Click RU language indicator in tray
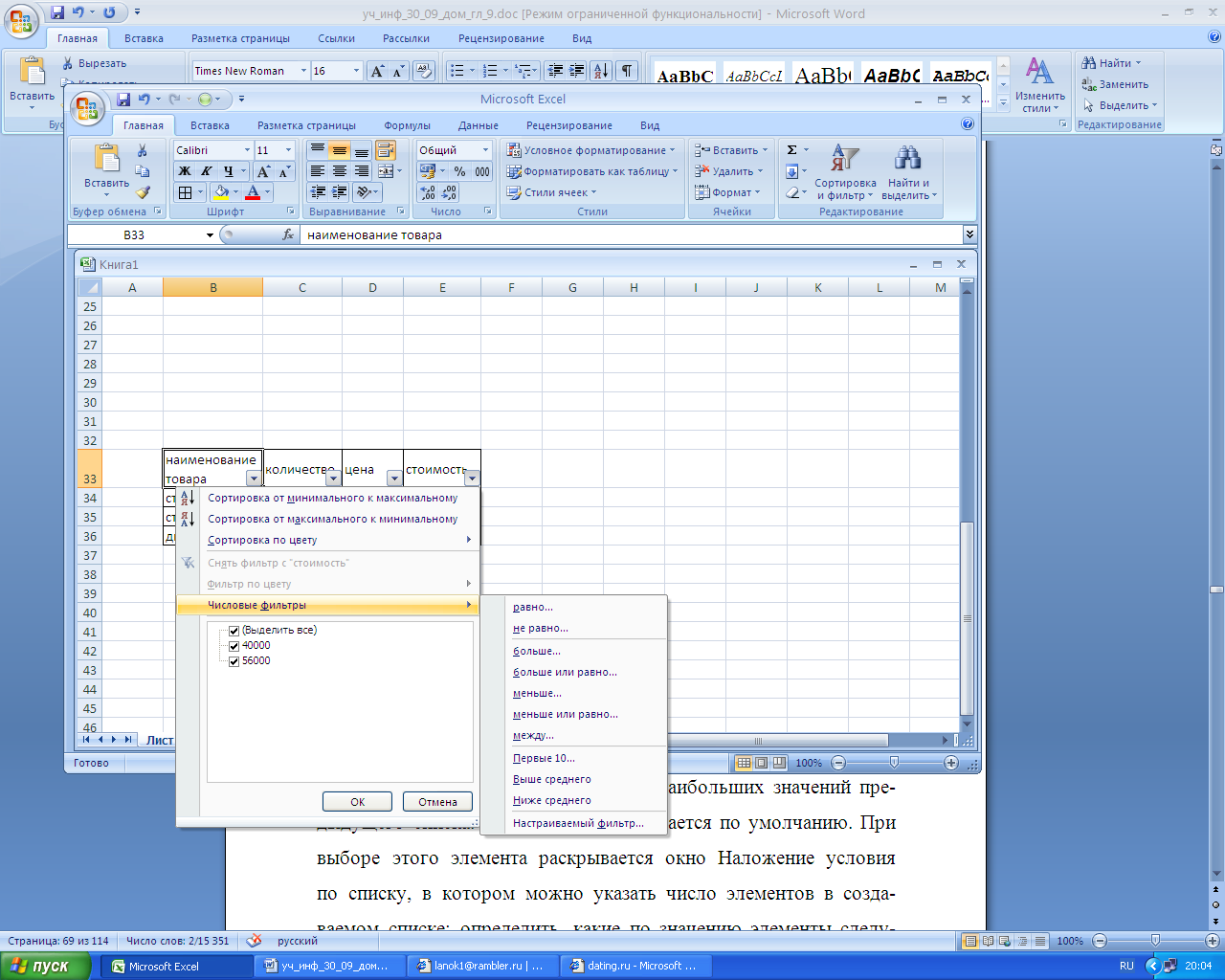The width and height of the screenshot is (1225, 980). [x=1126, y=966]
